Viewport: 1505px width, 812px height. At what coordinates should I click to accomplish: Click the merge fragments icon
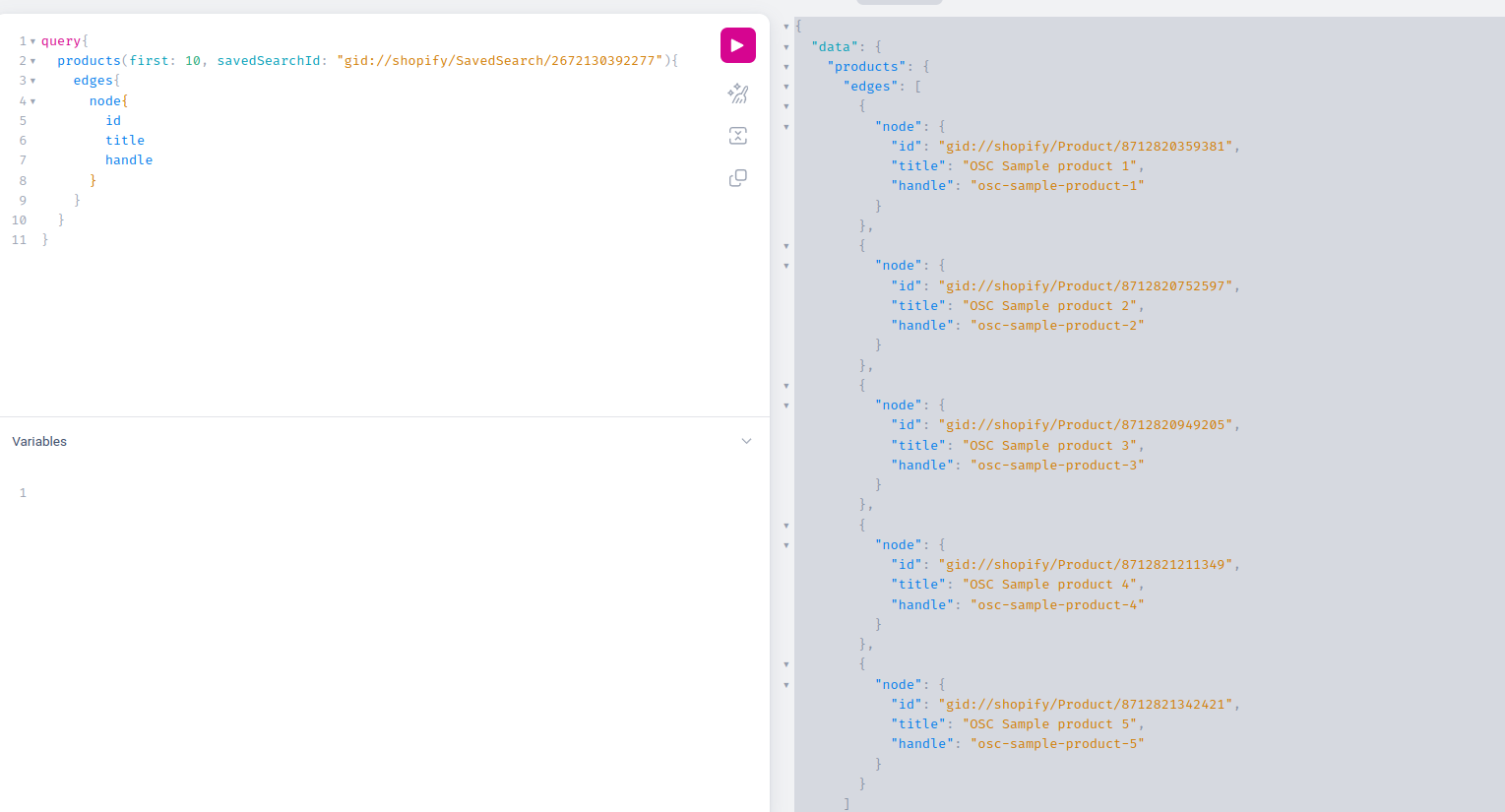click(x=737, y=136)
